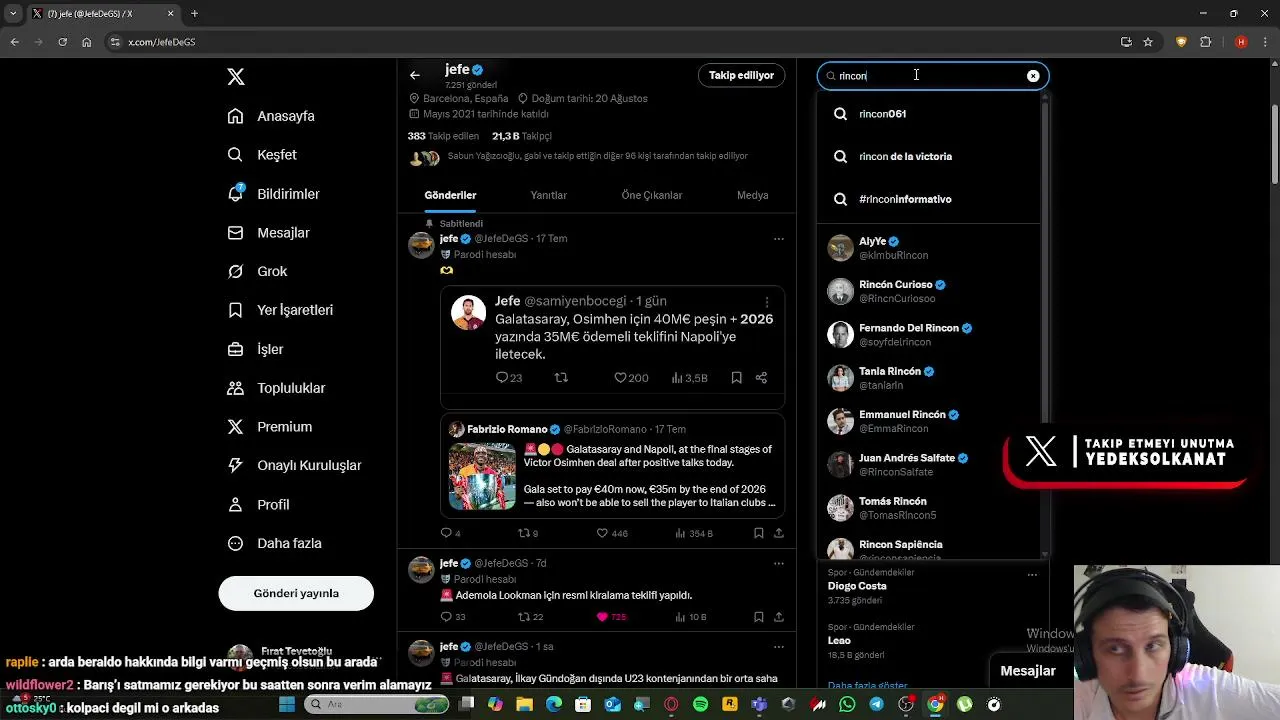The width and height of the screenshot is (1280, 720).
Task: Like the post with 446 likes
Action: coord(602,533)
